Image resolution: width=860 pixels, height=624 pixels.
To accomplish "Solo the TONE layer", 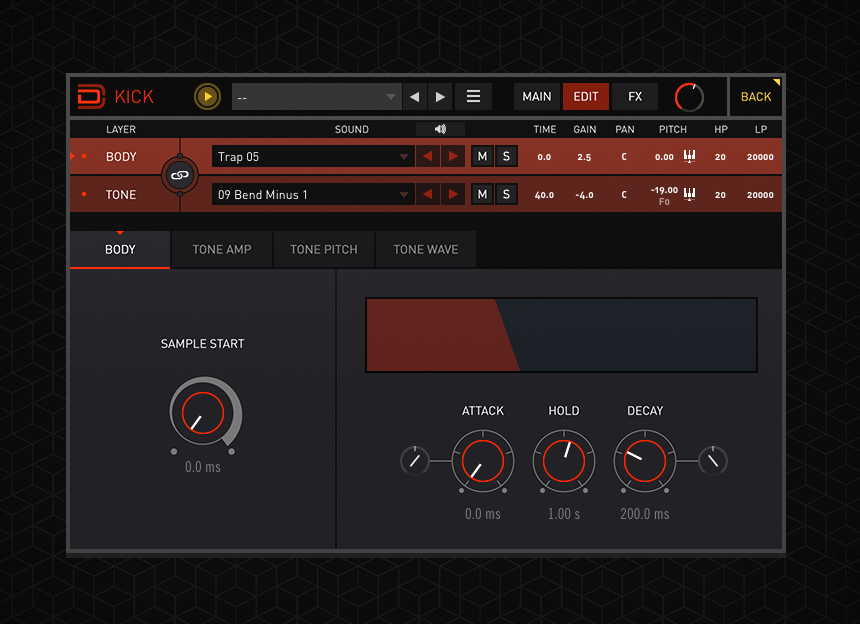I will 506,195.
